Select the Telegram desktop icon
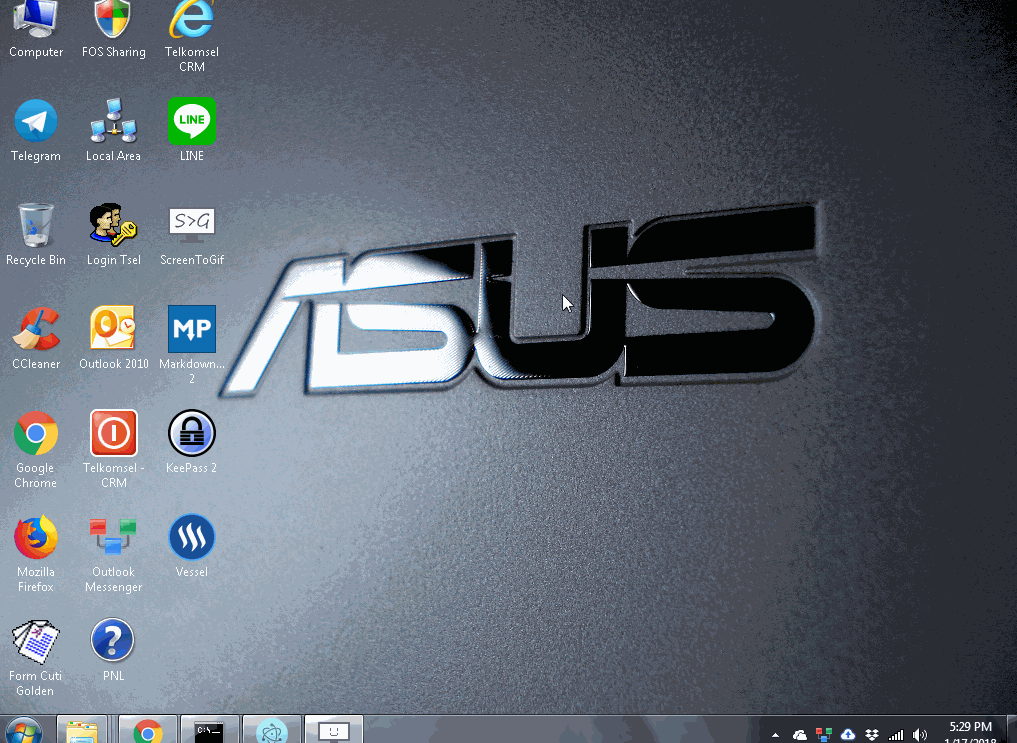 point(36,130)
